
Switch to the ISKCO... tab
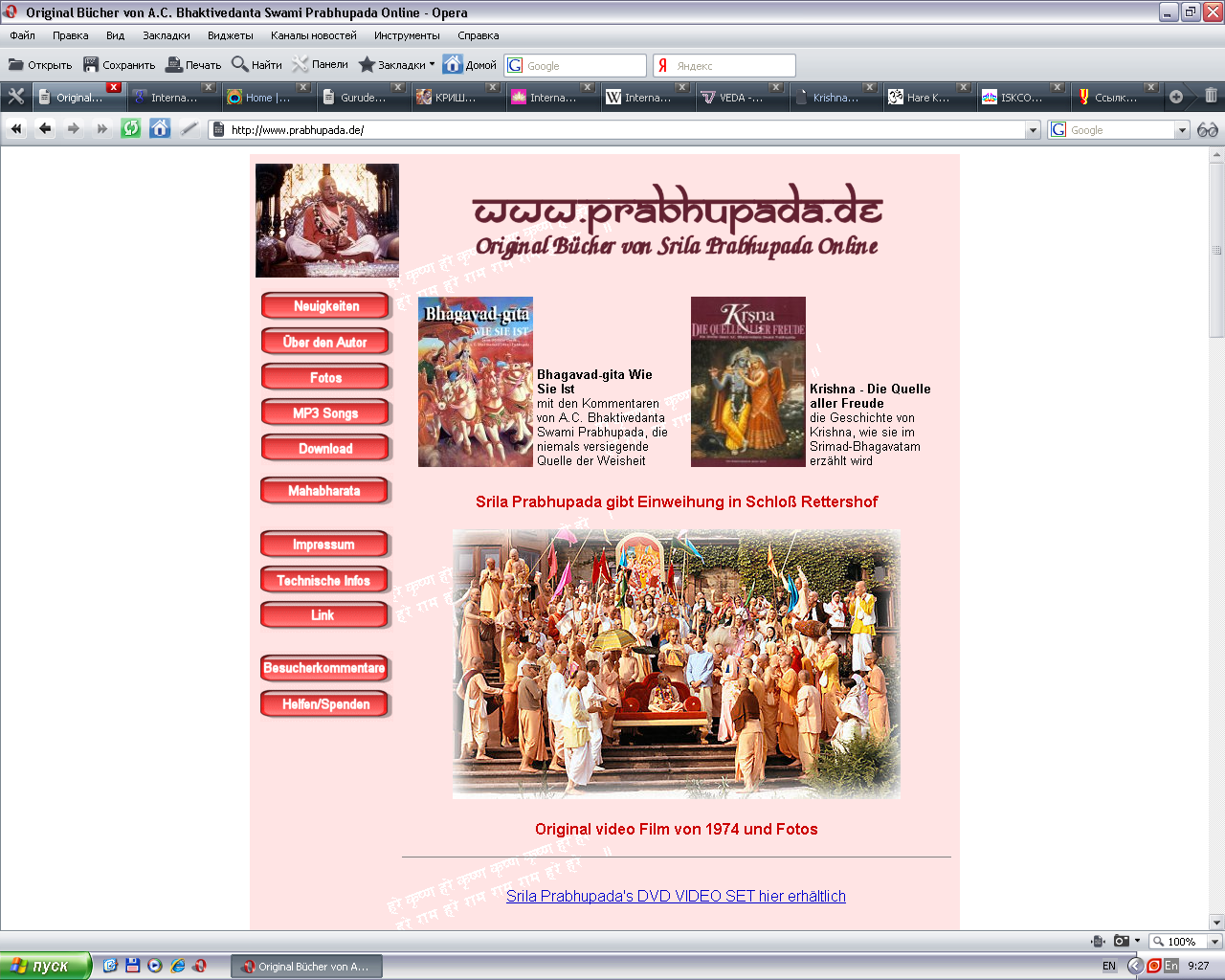pyautogui.click(x=1022, y=97)
